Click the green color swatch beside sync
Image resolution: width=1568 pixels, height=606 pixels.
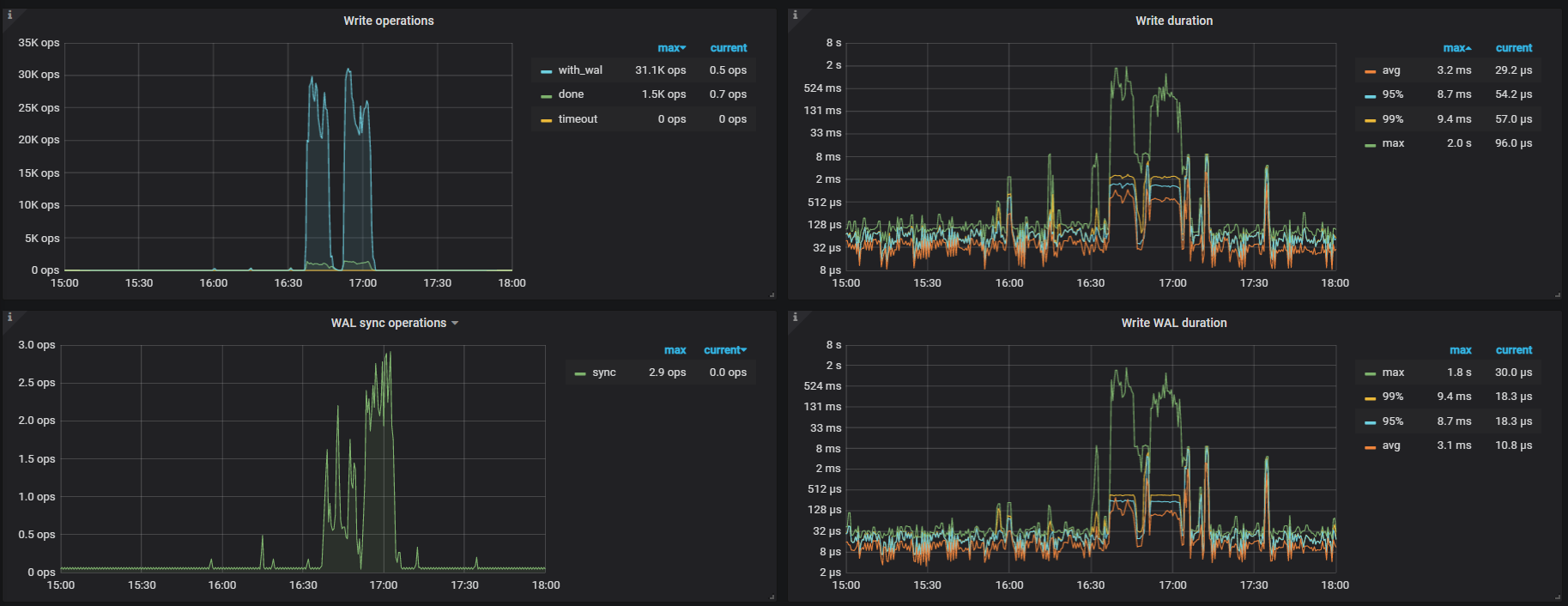(580, 373)
